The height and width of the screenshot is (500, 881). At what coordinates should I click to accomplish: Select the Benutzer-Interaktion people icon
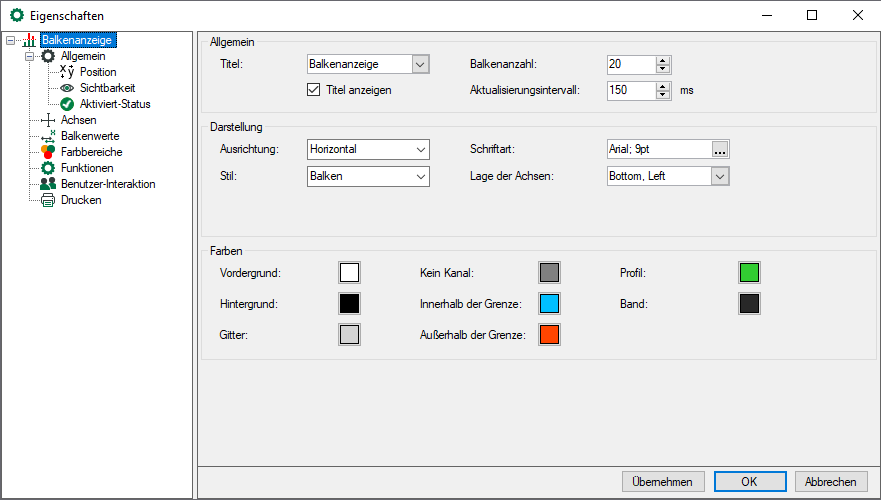click(47, 184)
